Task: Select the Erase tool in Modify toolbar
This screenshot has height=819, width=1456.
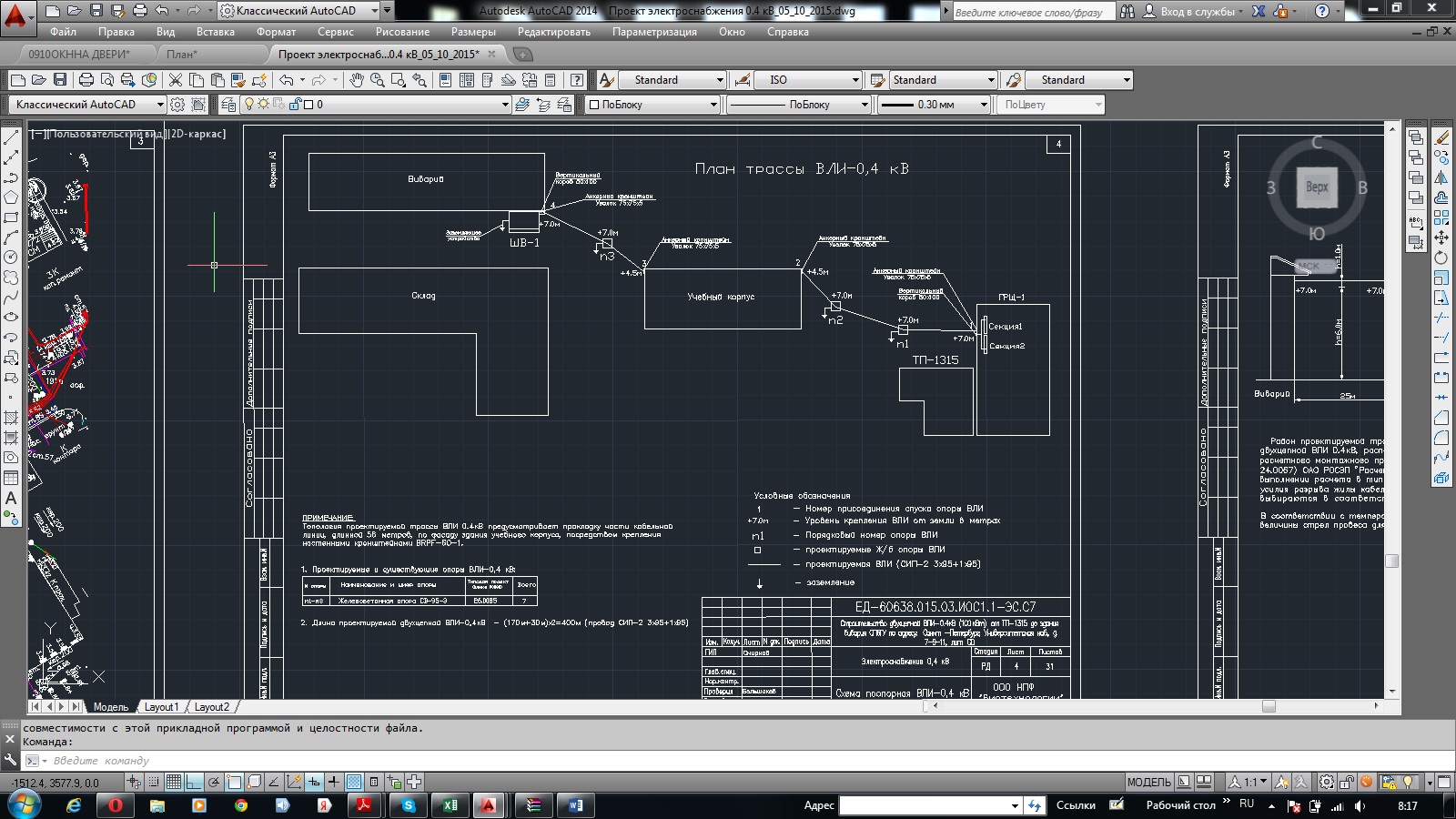Action: 1441,138
